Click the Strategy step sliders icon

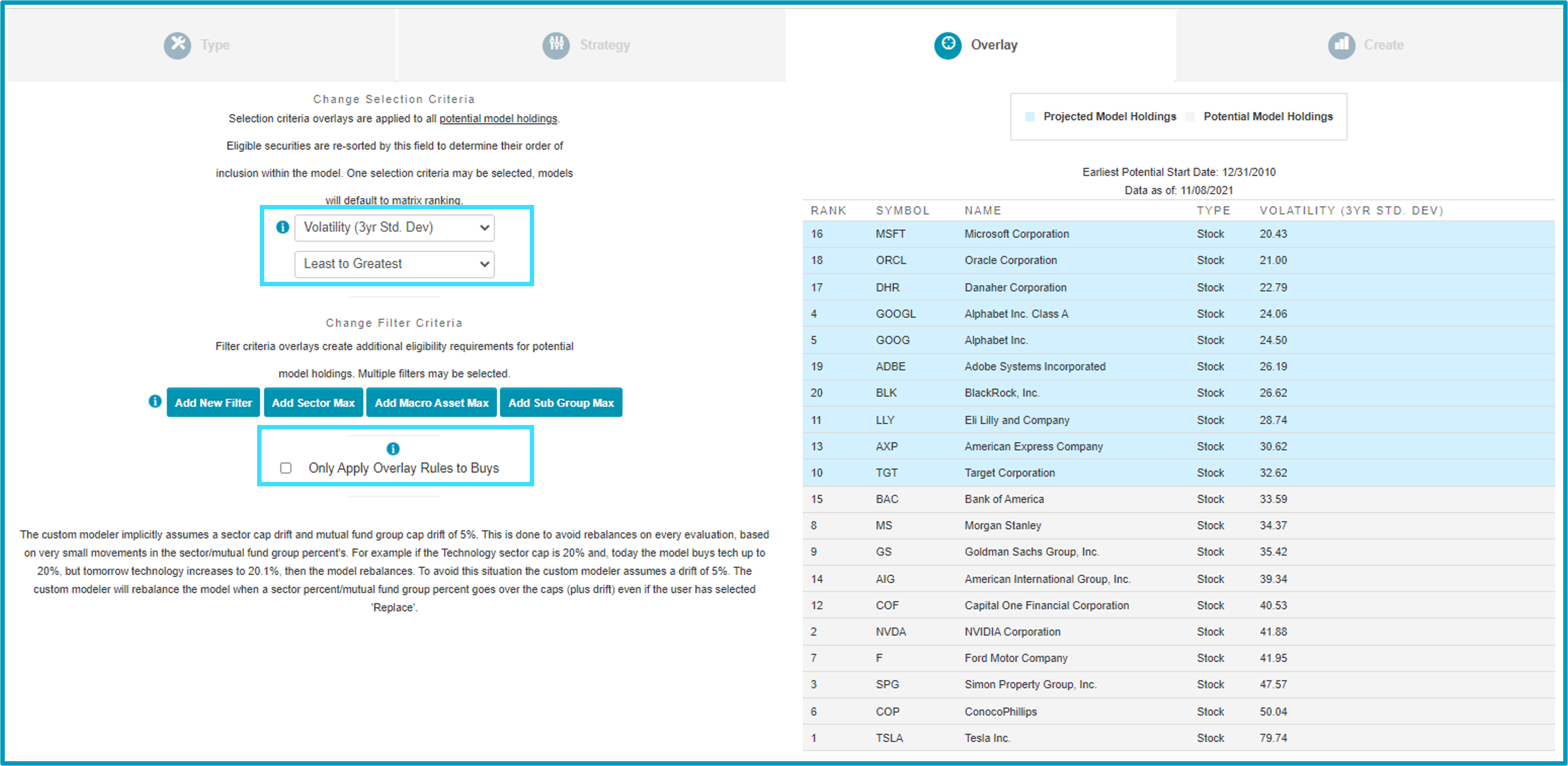[x=556, y=45]
